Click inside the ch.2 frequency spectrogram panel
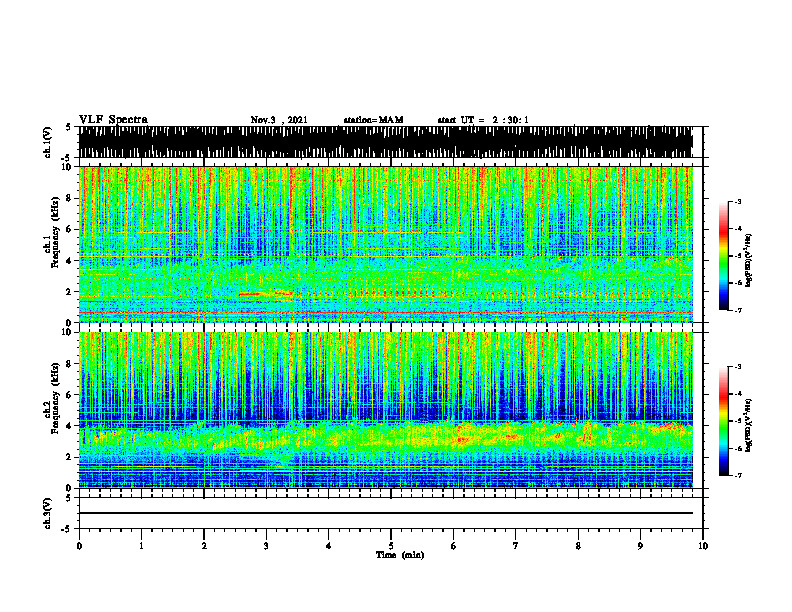 coord(386,410)
